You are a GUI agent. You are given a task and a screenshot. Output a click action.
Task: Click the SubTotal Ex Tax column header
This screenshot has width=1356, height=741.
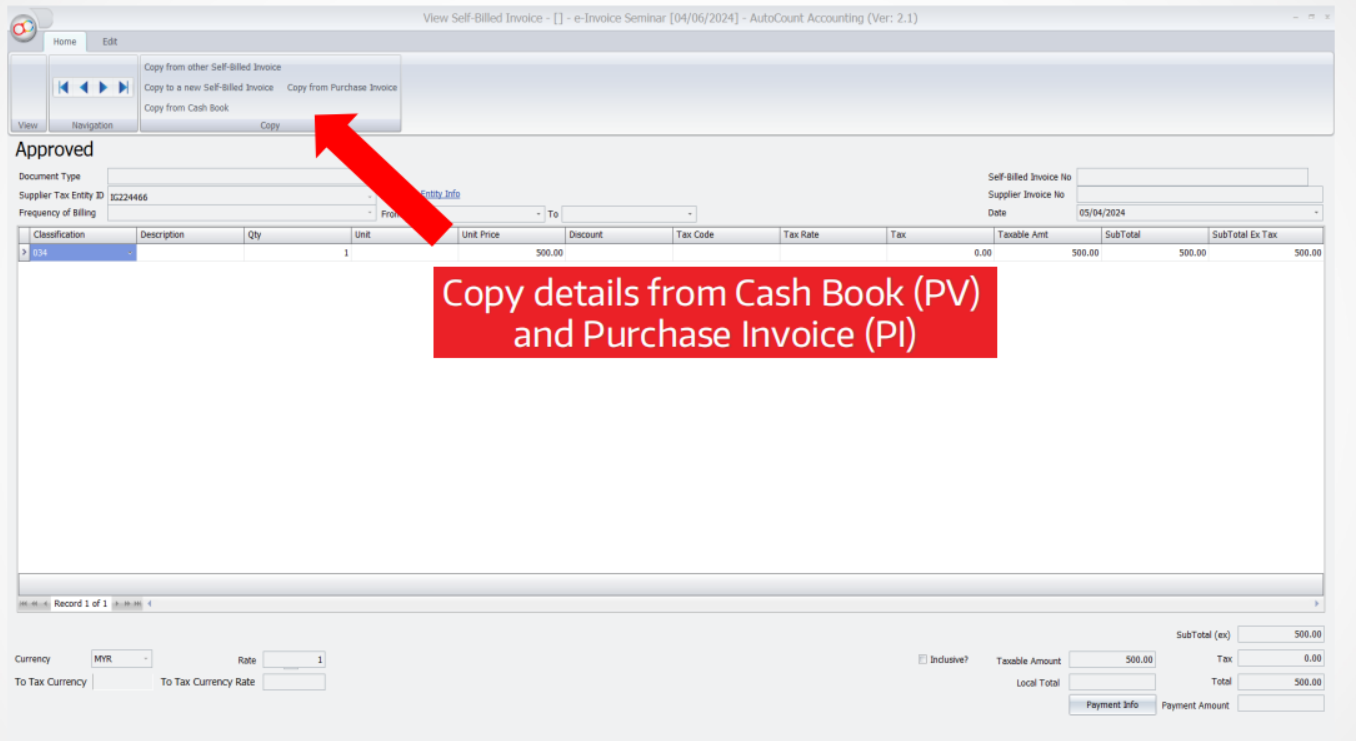click(x=1266, y=235)
